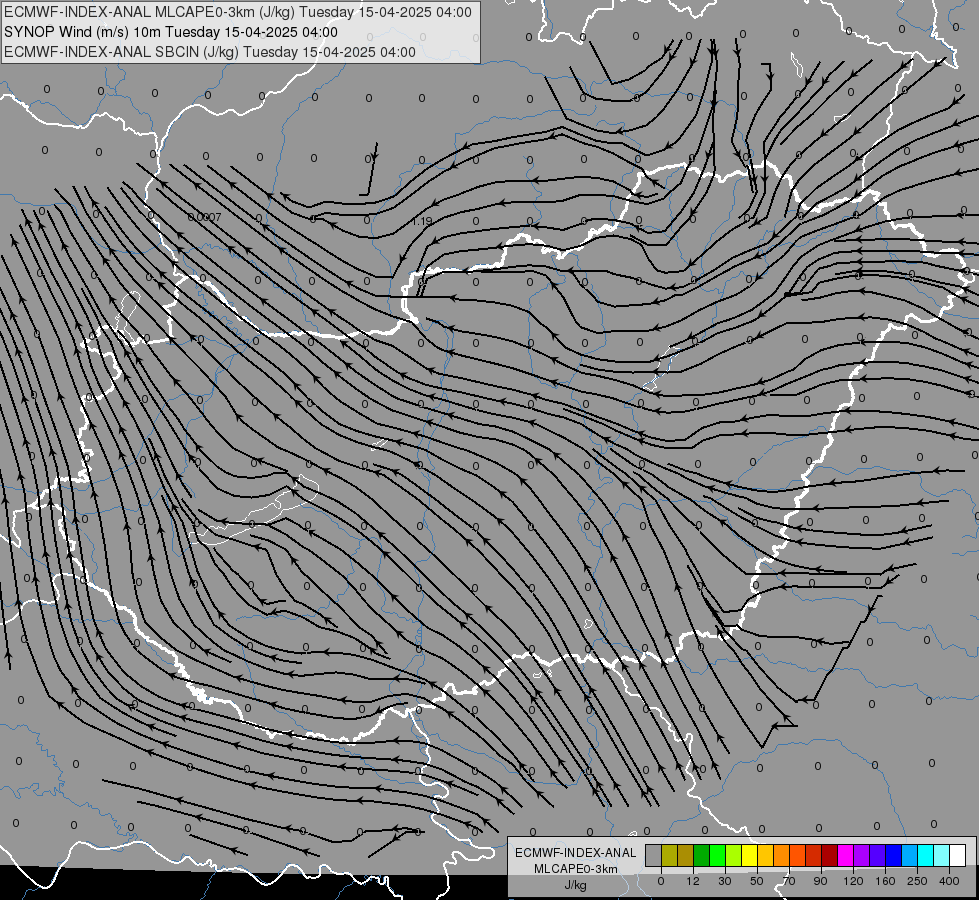Click the dark green legend swatch
Screen dimensions: 979x900
tap(701, 855)
